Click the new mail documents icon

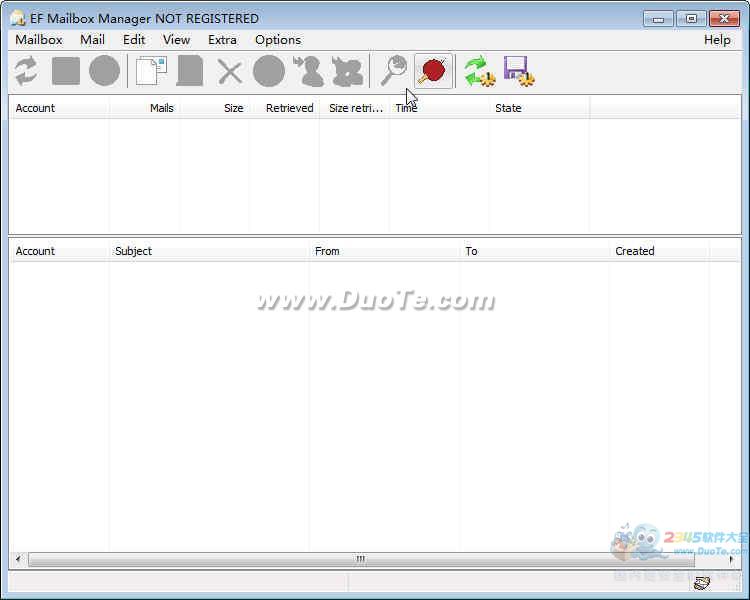tap(151, 71)
